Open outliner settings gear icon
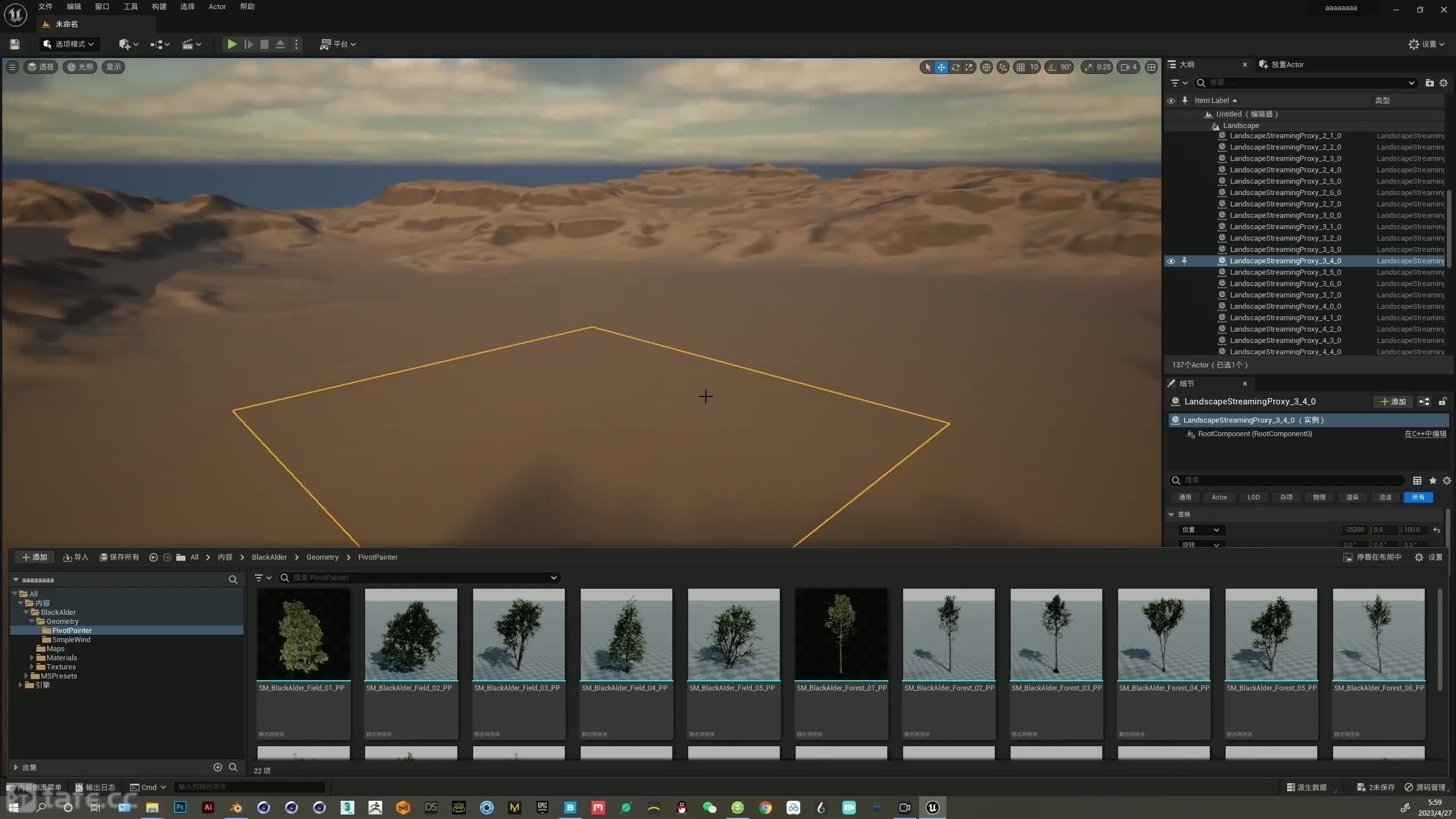Viewport: 1456px width, 819px height. pos(1443,83)
